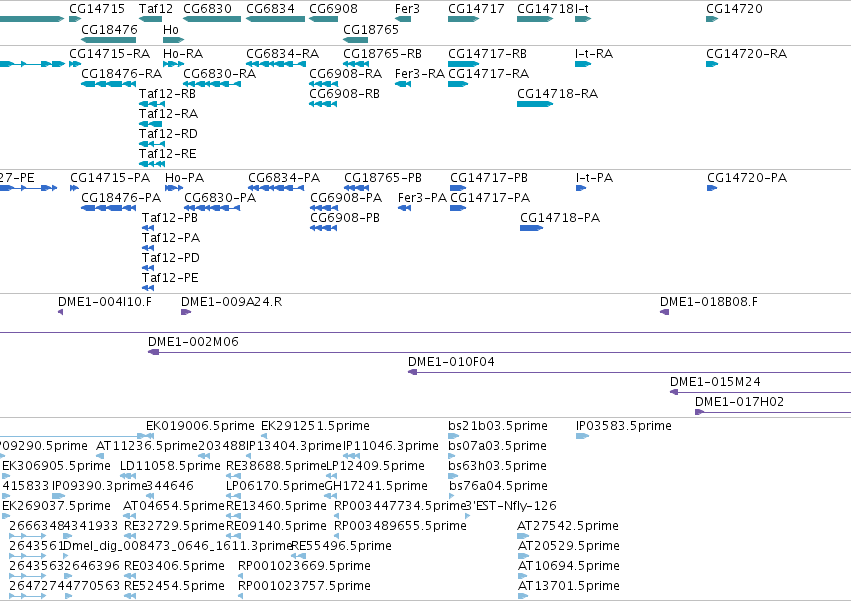Click transcript CG14720-RA
This screenshot has width=851, height=601.
746,54
